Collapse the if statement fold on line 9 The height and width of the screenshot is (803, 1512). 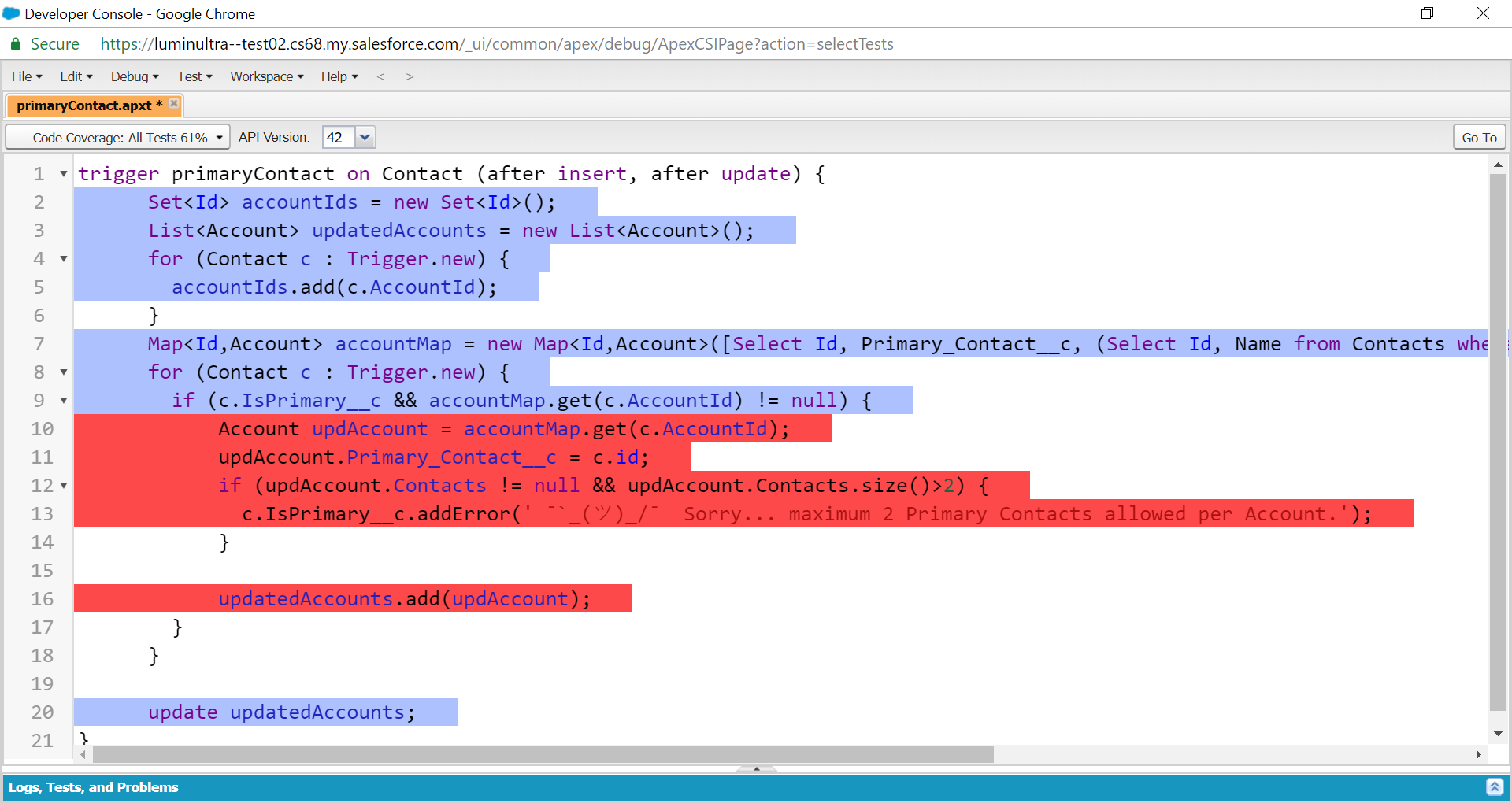[x=63, y=400]
